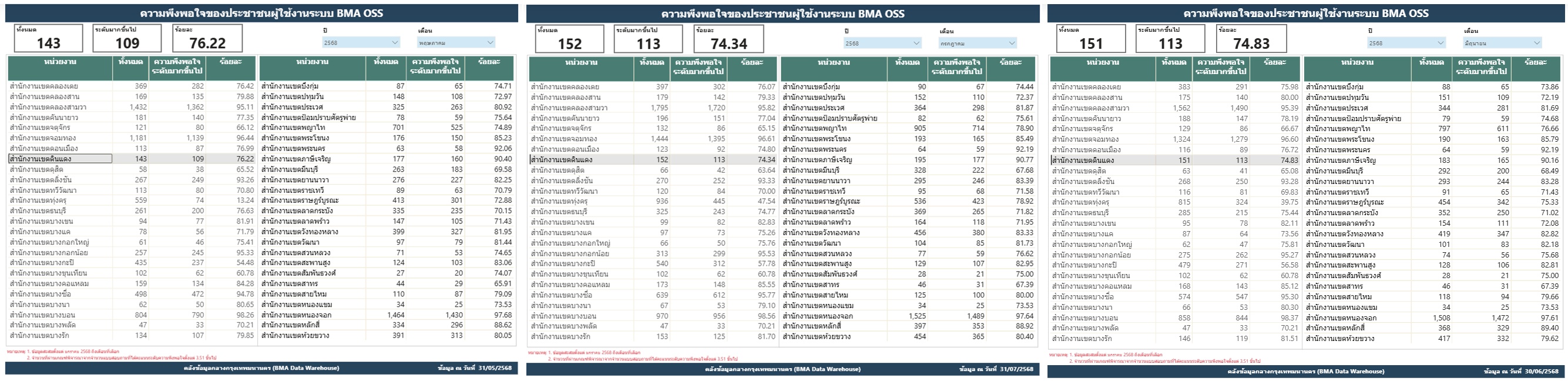
Task: Open the ปี dropdown in the พฤษภาคม dashboard
Action: 360,43
